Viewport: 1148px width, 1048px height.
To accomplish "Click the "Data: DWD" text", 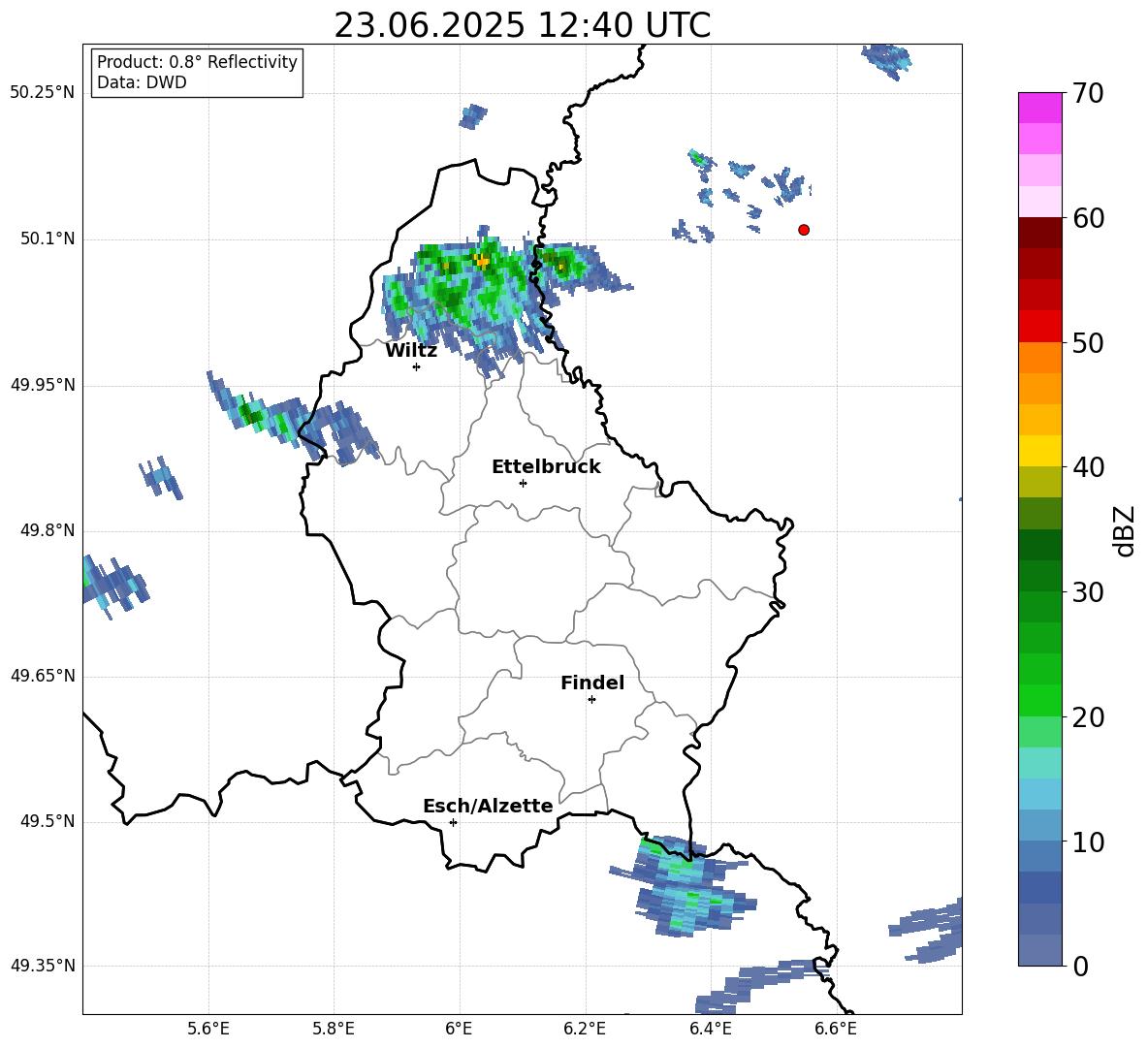I will pos(142,82).
